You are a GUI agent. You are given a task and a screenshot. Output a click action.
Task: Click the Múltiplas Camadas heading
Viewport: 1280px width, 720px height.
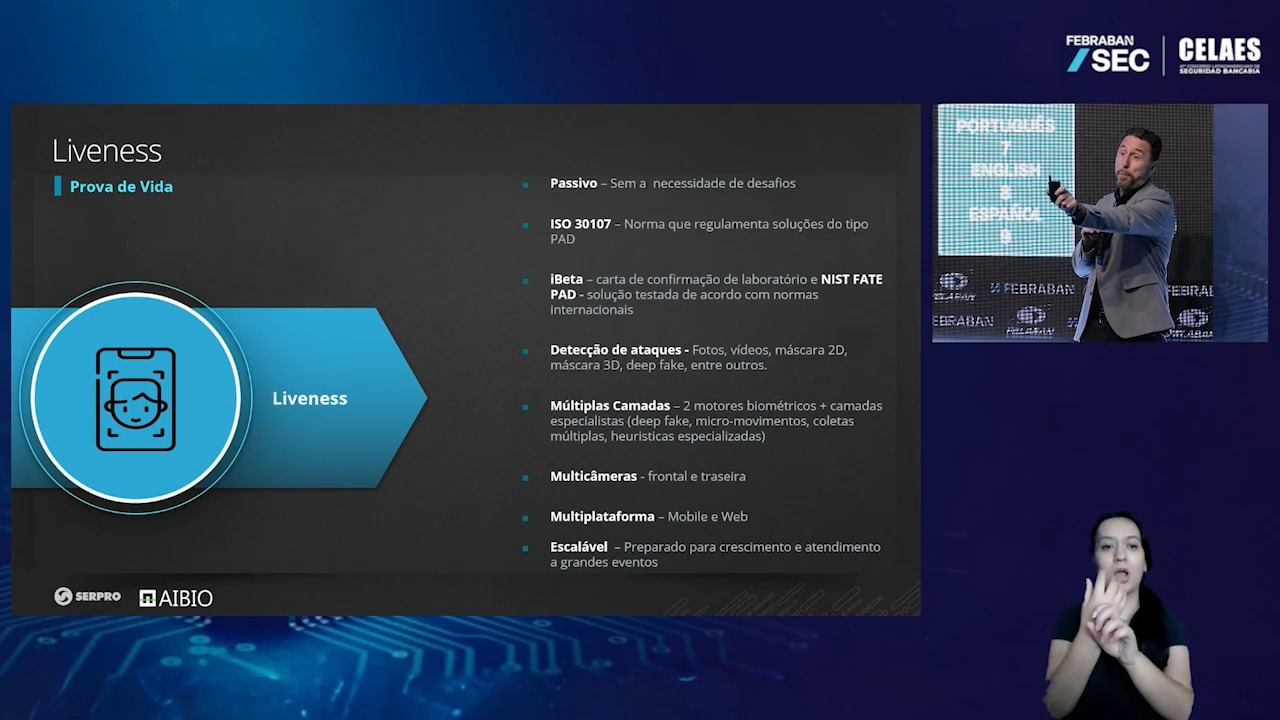coord(610,406)
